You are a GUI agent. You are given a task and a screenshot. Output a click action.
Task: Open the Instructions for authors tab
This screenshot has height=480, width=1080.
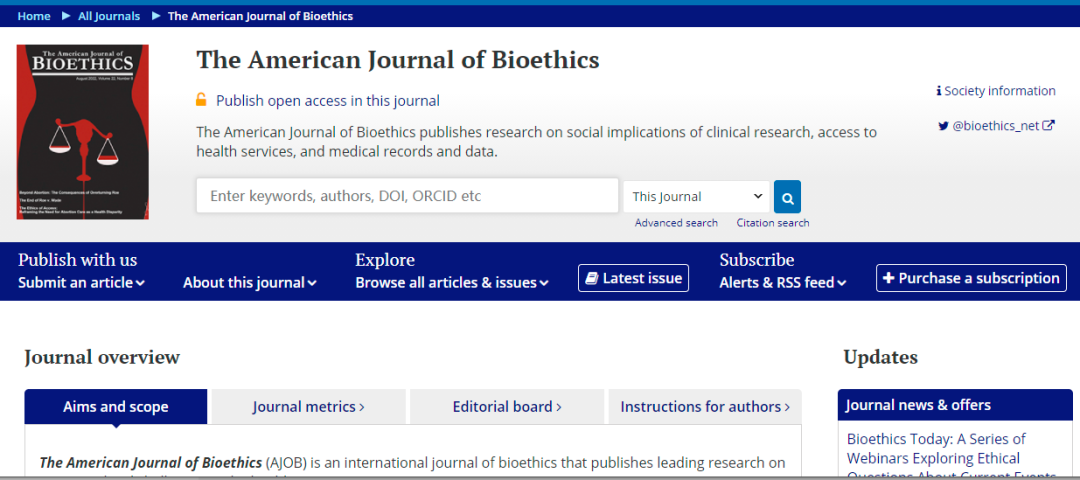(705, 407)
